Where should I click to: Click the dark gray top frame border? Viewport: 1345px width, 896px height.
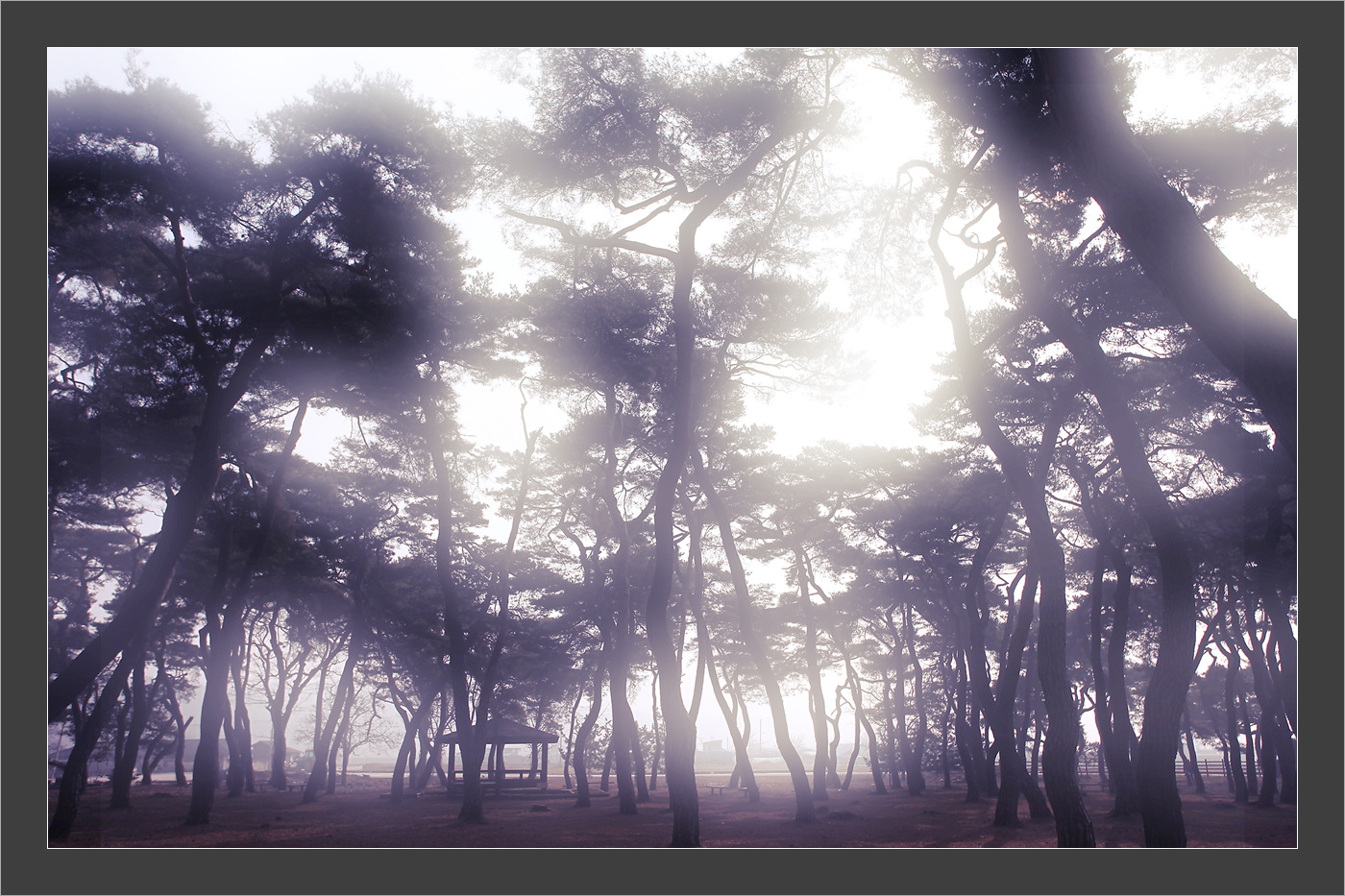pos(672,23)
